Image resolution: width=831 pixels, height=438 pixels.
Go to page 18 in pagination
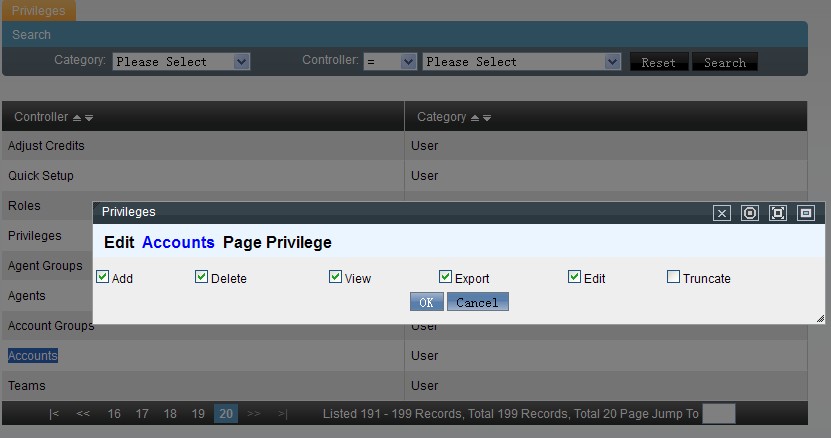point(170,414)
